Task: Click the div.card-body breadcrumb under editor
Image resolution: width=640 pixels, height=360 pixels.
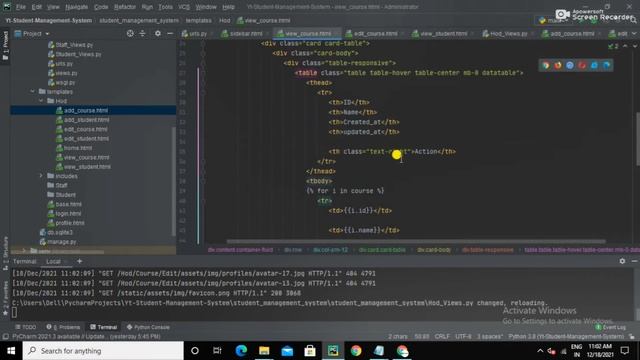Action: pyautogui.click(x=433, y=249)
